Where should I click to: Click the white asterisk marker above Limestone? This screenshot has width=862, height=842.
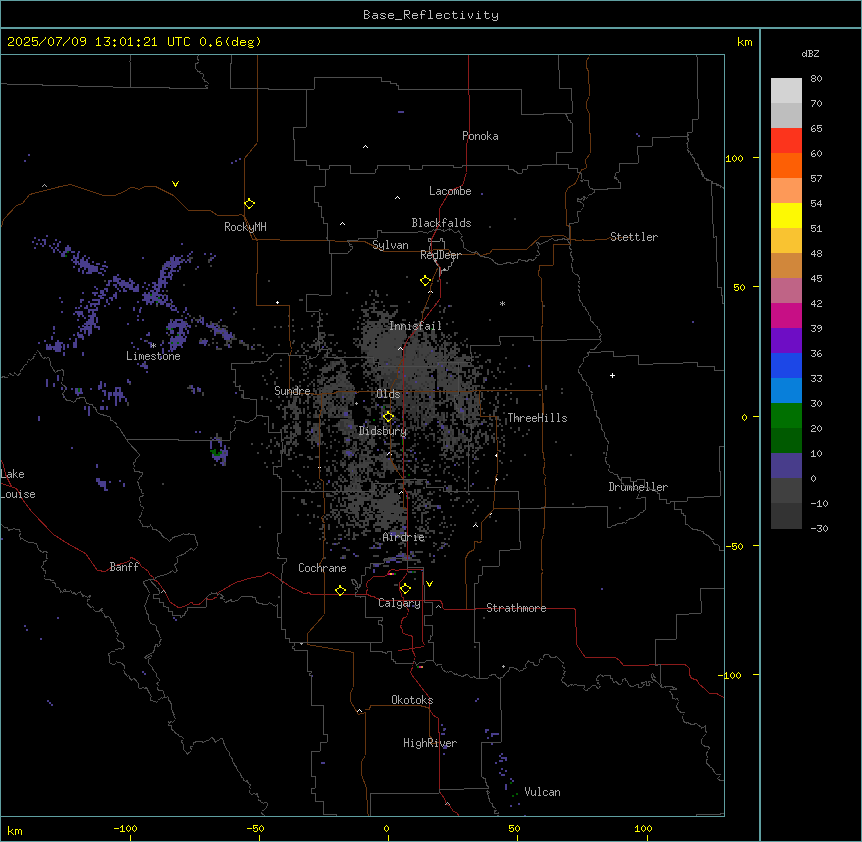pyautogui.click(x=153, y=346)
